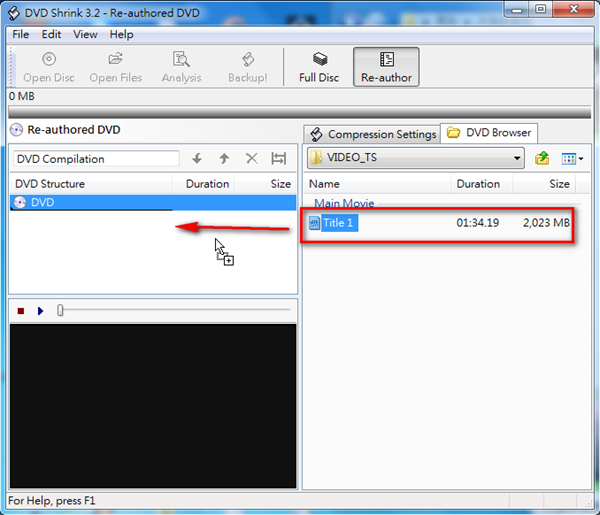
Task: Click the 2,023 MB size value
Action: pos(546,223)
